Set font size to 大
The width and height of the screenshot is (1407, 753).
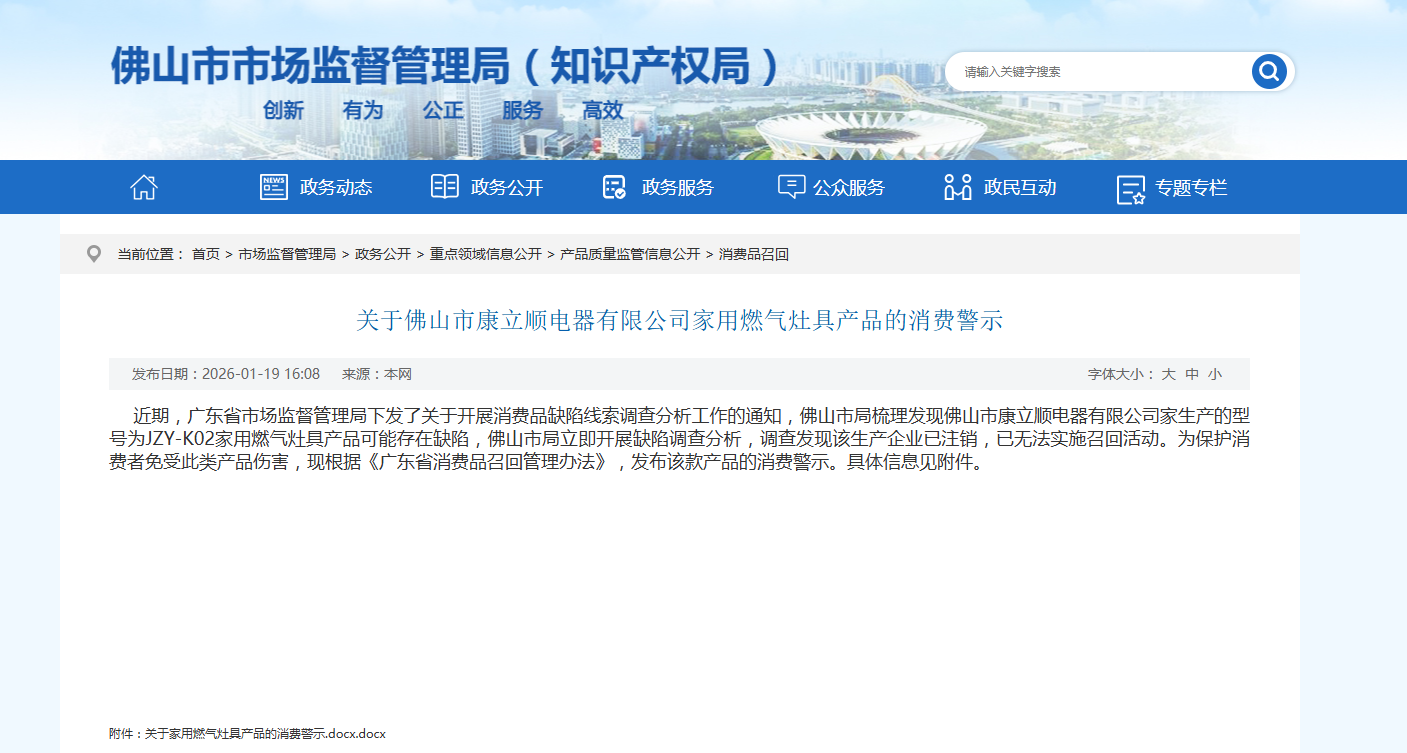(x=1168, y=374)
